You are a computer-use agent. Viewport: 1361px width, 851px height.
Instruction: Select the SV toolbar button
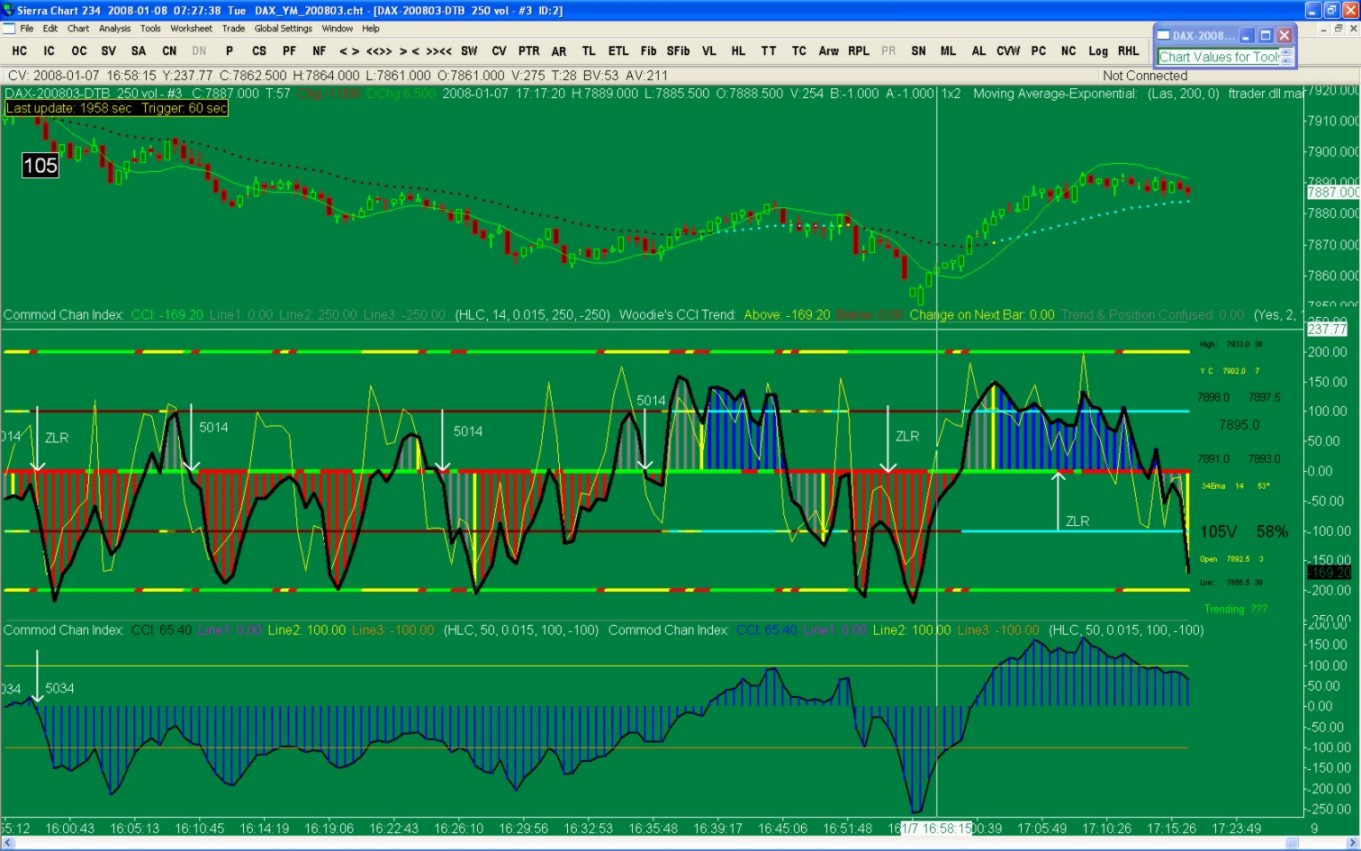(x=109, y=51)
